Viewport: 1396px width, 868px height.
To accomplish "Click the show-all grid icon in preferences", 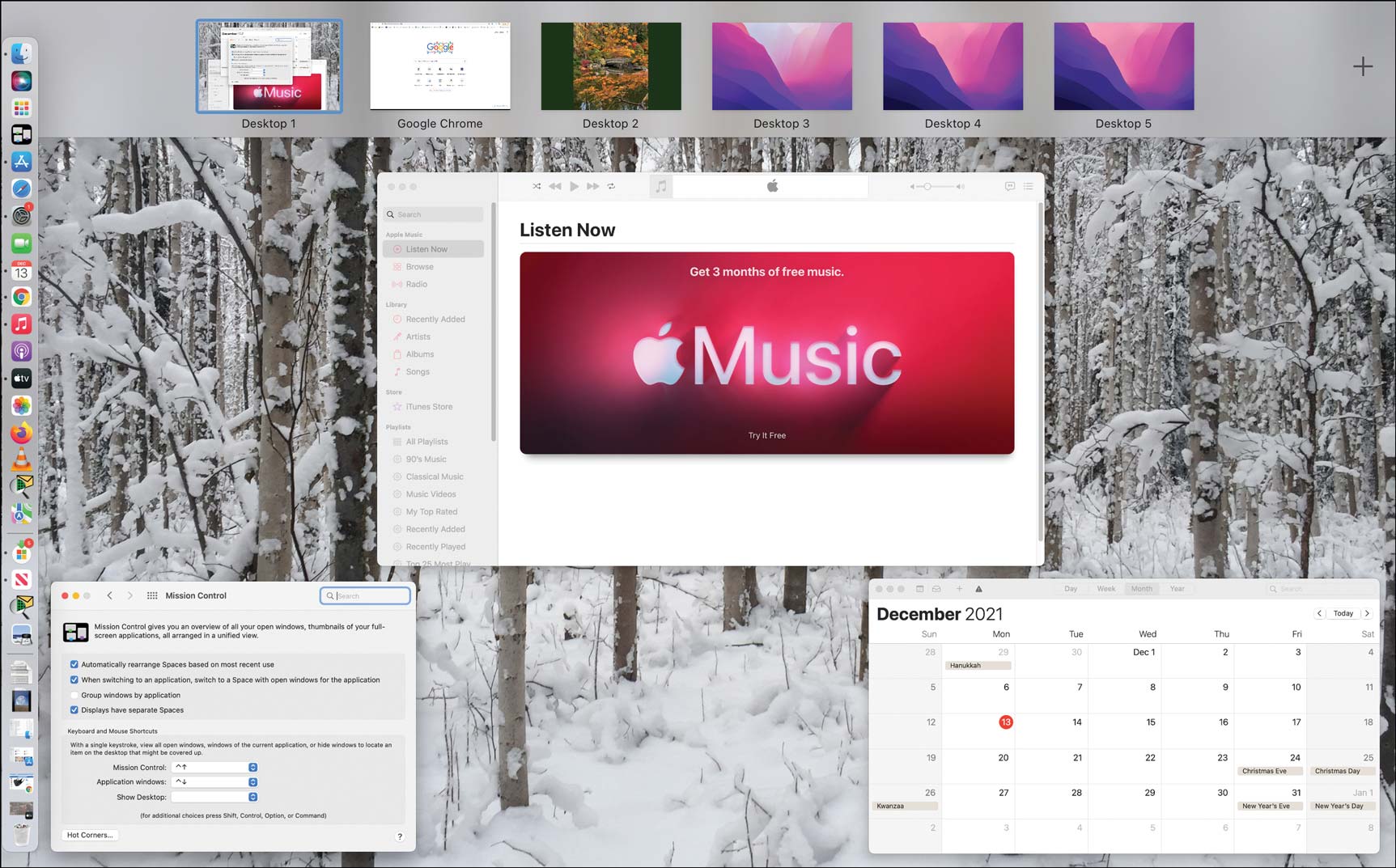I will [x=152, y=595].
